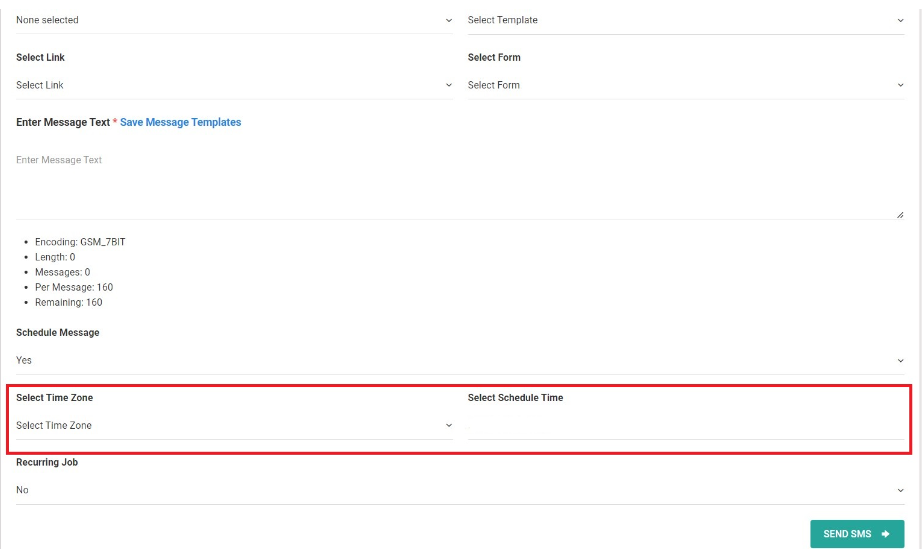Open Save Message Templates link

tap(181, 122)
